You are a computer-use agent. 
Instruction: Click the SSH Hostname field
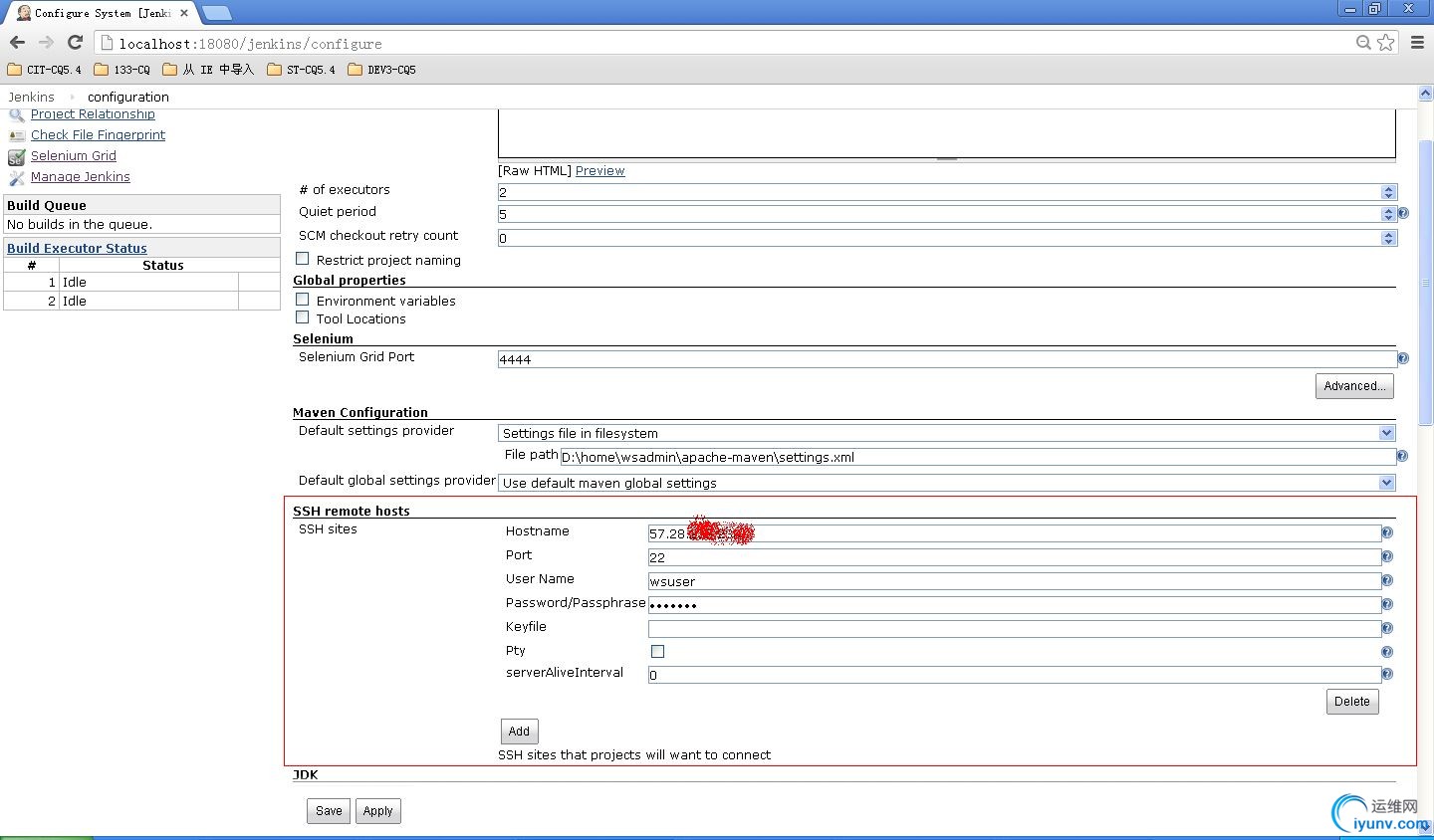click(1015, 533)
